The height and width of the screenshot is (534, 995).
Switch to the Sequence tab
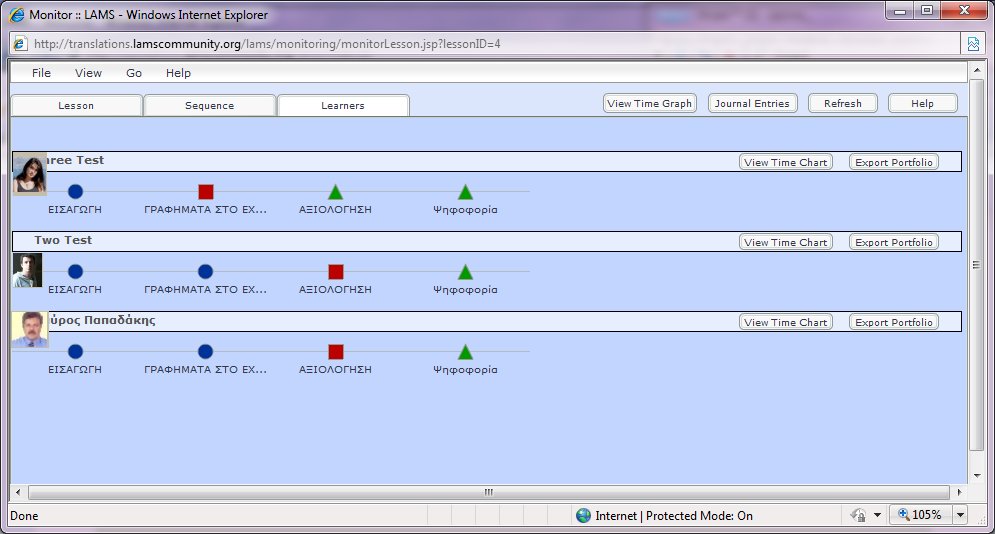[x=210, y=105]
